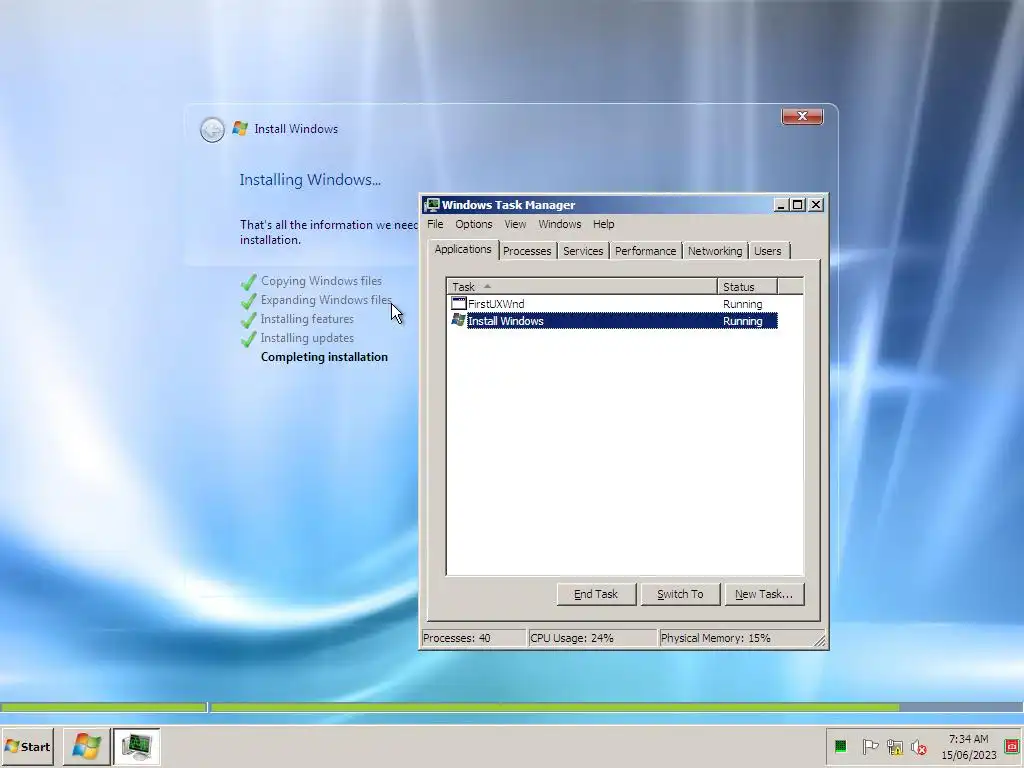
Task: Maximize the Windows Task Manager window
Action: coord(797,205)
